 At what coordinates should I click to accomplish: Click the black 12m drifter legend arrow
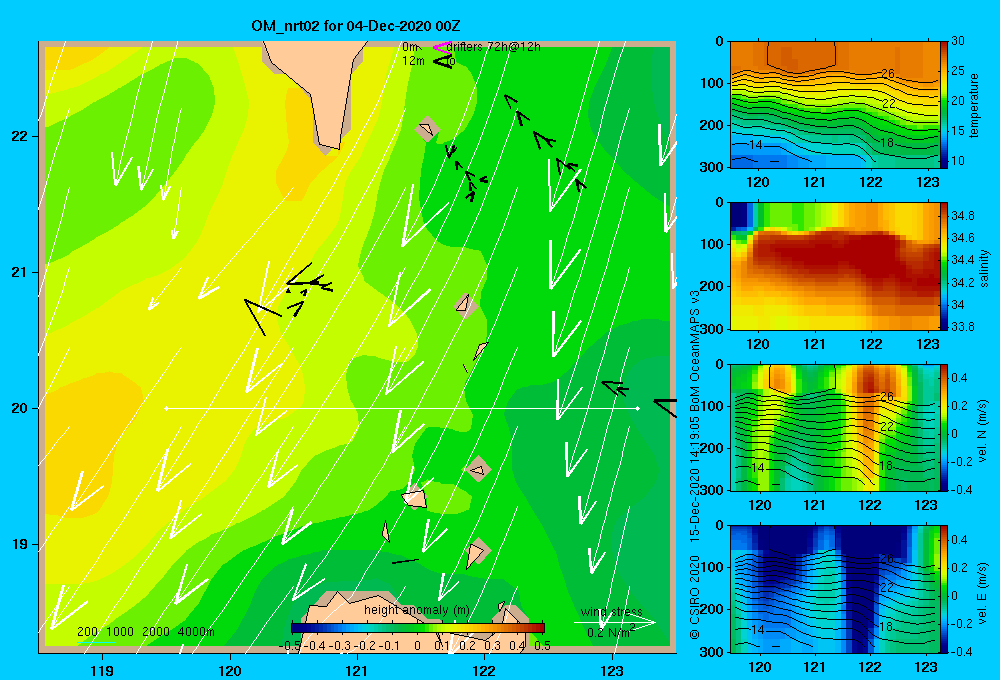coord(442,61)
